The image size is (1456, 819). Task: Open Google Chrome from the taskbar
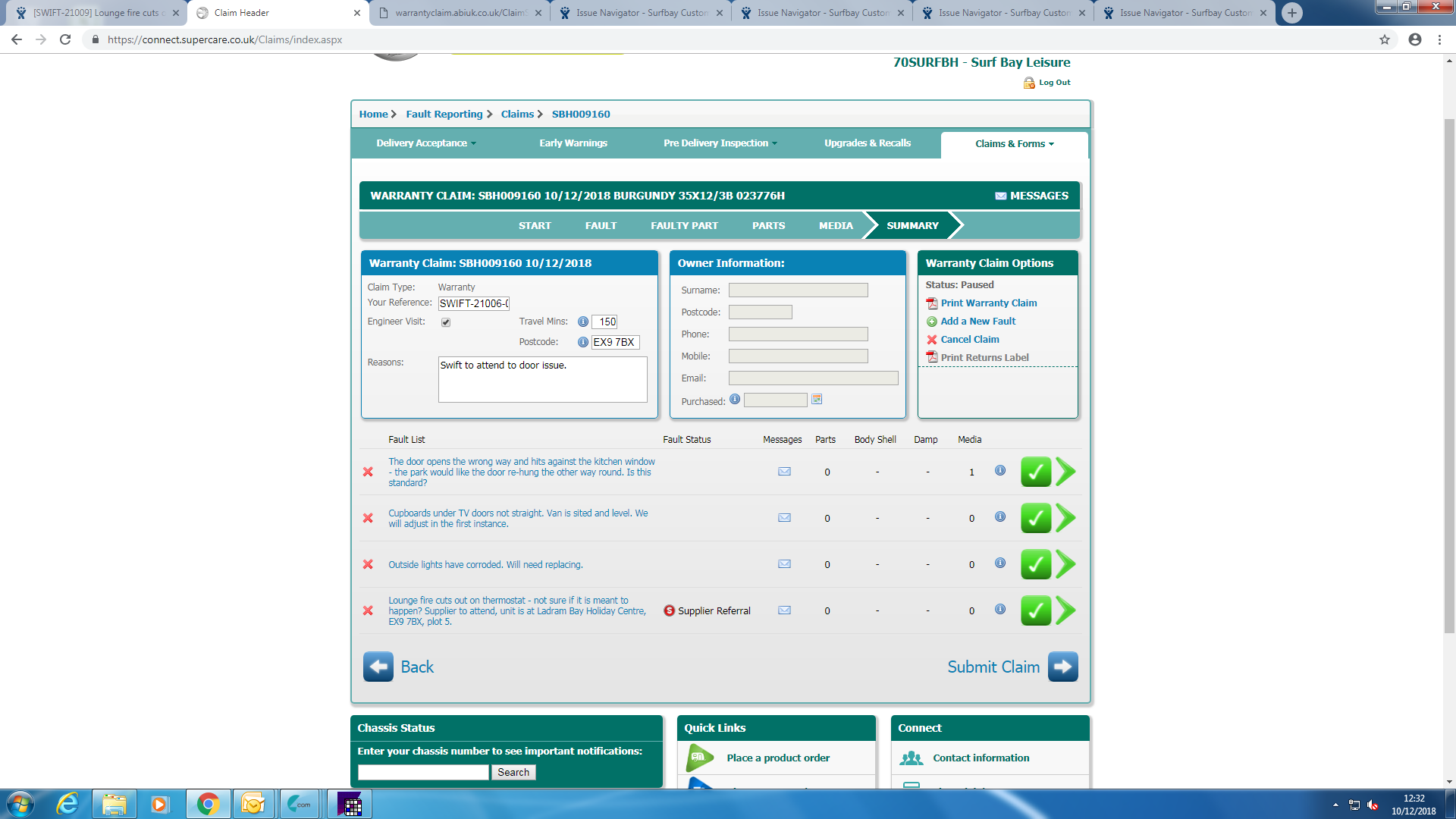point(208,804)
